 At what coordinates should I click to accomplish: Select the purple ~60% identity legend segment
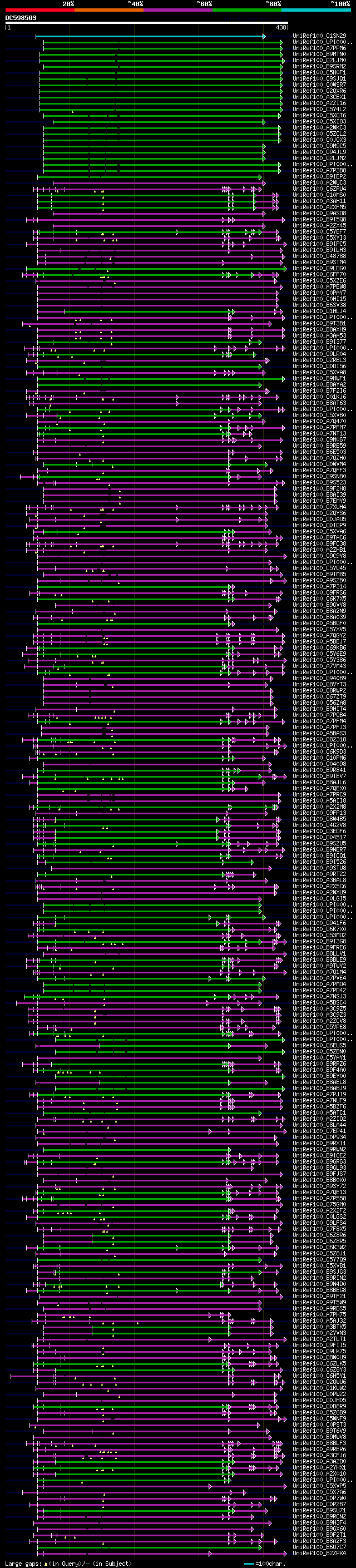179,10
